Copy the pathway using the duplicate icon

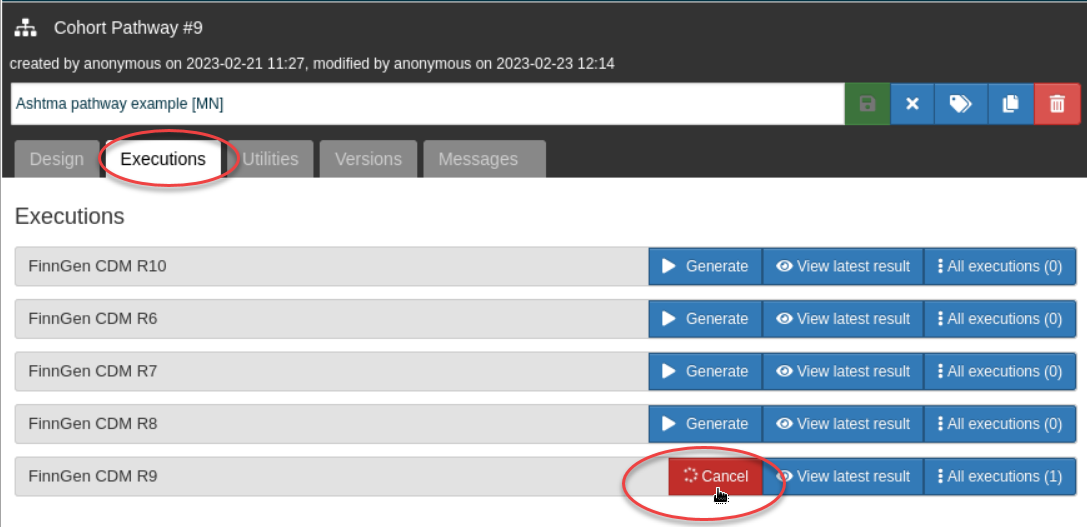(1011, 104)
